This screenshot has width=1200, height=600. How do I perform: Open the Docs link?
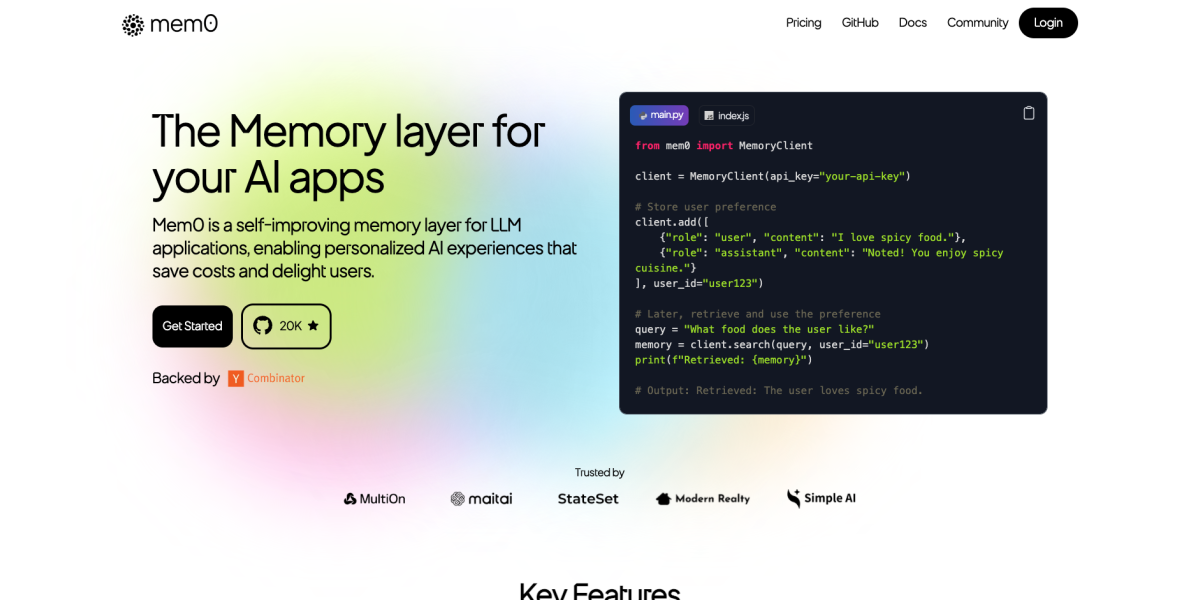tap(912, 23)
